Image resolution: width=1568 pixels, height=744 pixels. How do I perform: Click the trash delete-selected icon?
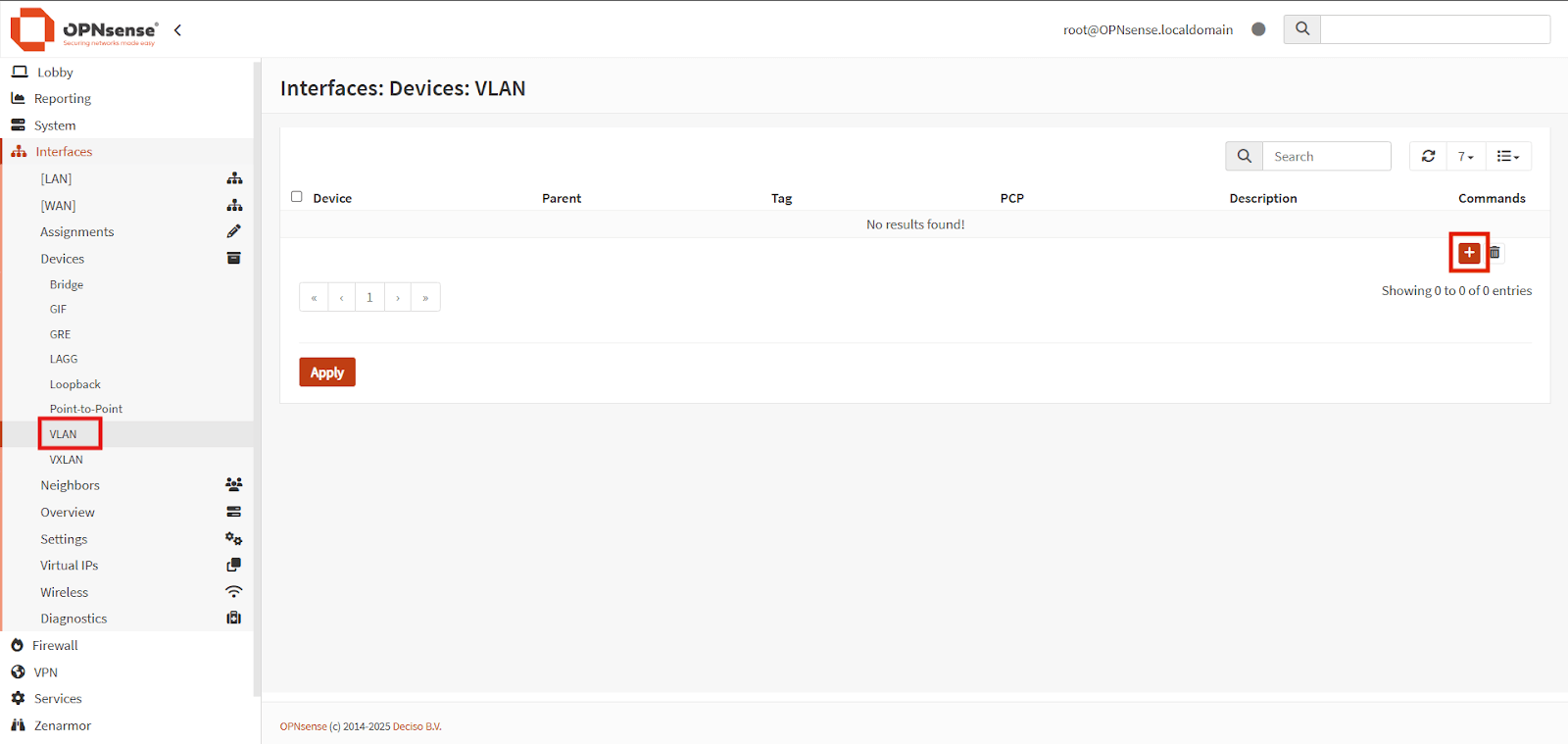point(1494,253)
